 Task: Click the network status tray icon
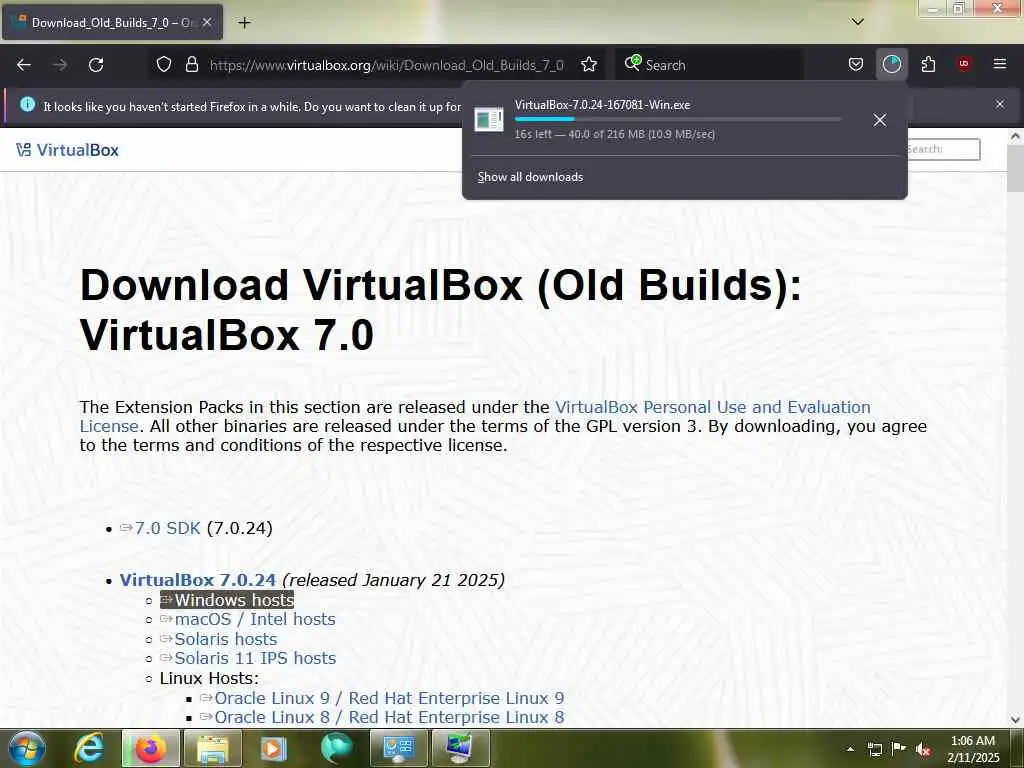tap(874, 749)
